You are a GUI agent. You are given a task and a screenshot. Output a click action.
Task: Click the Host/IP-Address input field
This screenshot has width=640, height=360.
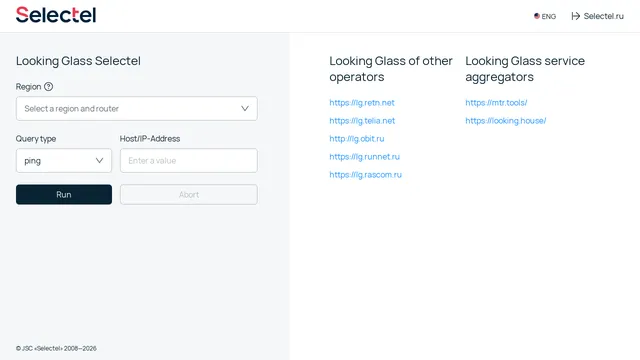click(189, 160)
